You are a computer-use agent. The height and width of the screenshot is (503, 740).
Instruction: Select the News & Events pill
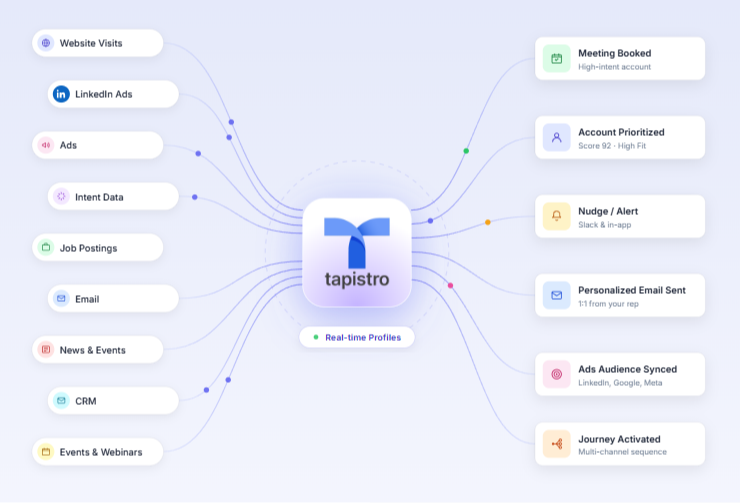point(98,350)
